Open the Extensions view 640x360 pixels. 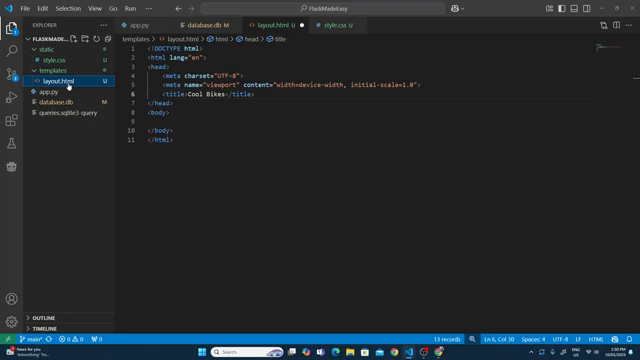(11, 120)
